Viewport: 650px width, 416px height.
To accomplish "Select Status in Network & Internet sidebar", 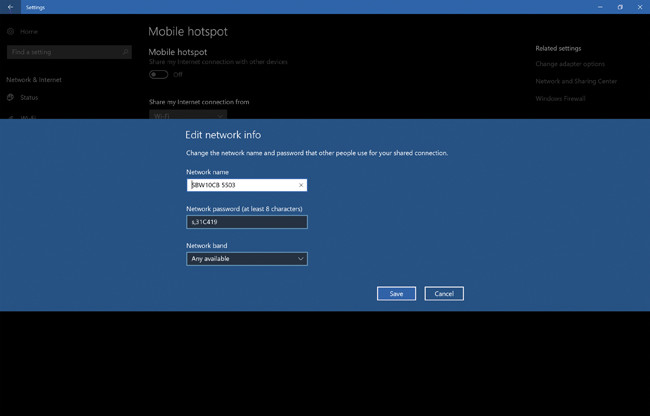I will tap(29, 97).
